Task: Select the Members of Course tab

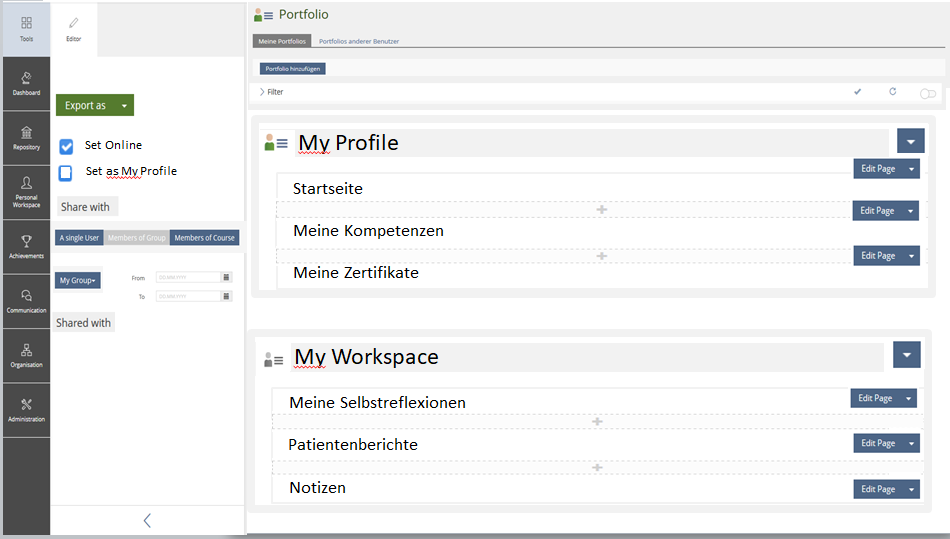Action: pos(204,238)
